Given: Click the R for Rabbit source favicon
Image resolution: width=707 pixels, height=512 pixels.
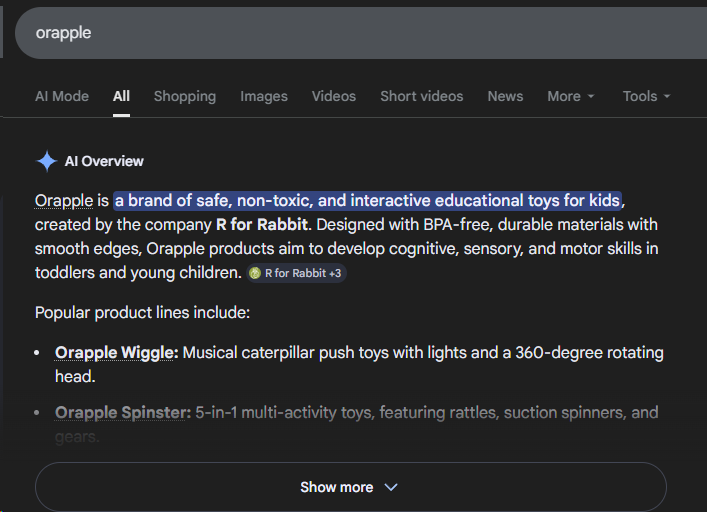Looking at the screenshot, I should coord(255,273).
